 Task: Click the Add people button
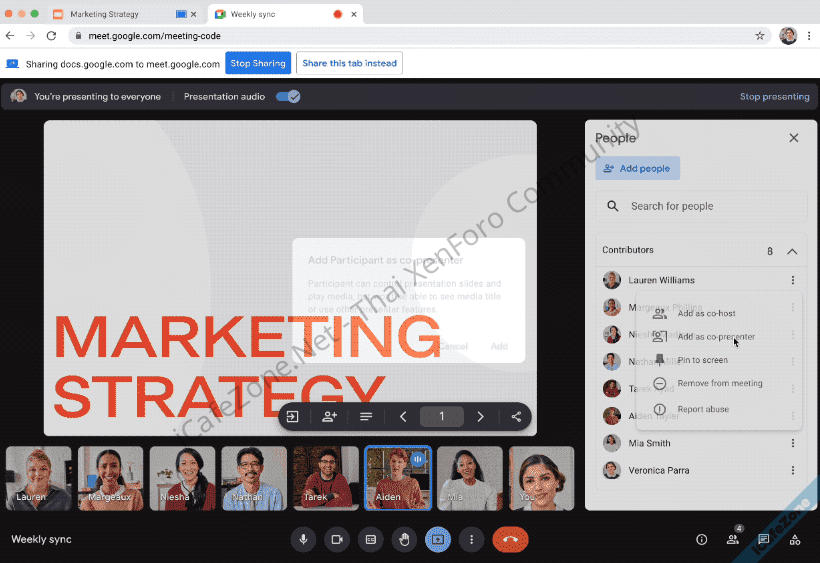[x=637, y=168]
